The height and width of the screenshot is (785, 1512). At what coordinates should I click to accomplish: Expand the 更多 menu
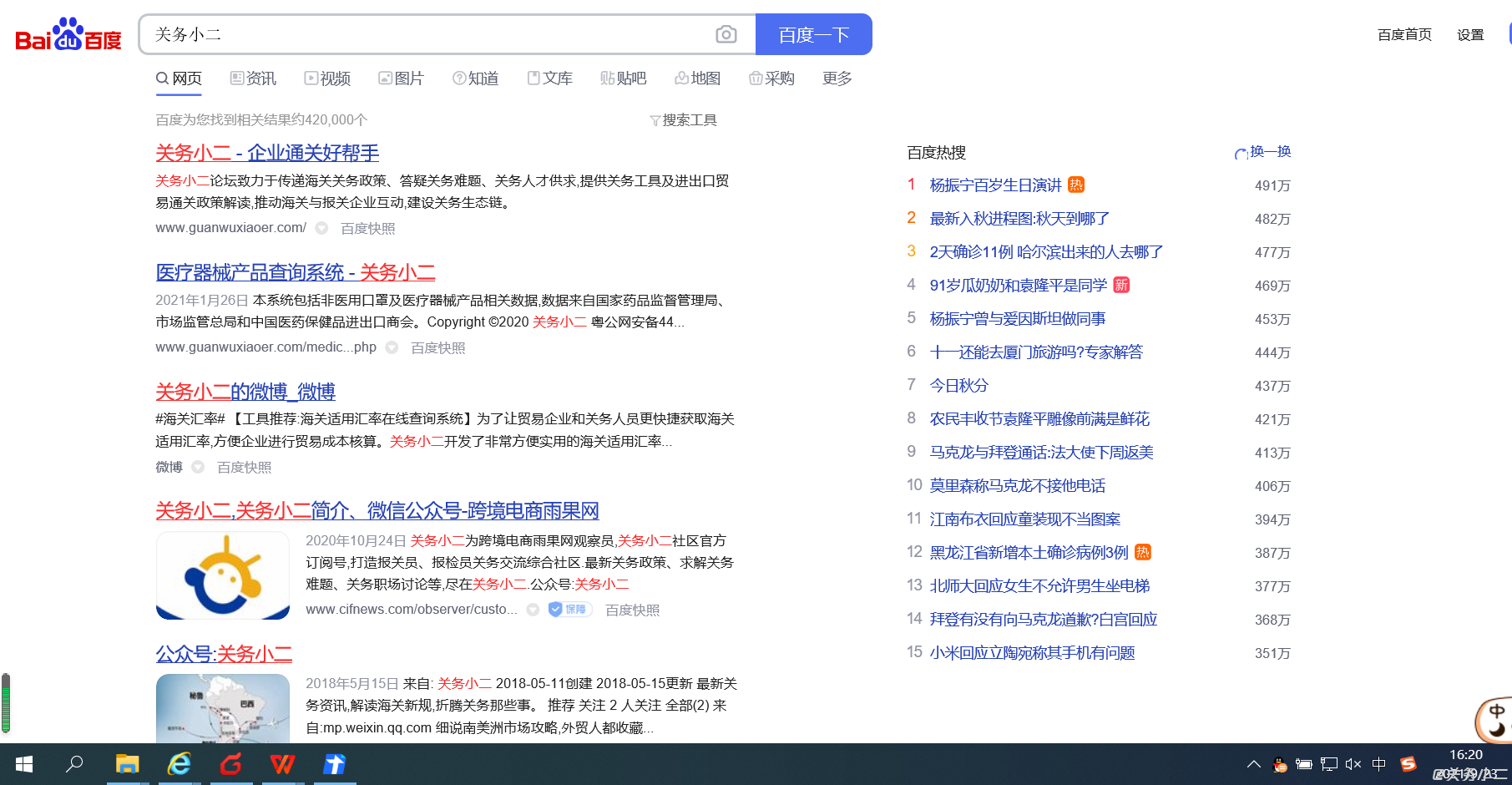pyautogui.click(x=837, y=78)
